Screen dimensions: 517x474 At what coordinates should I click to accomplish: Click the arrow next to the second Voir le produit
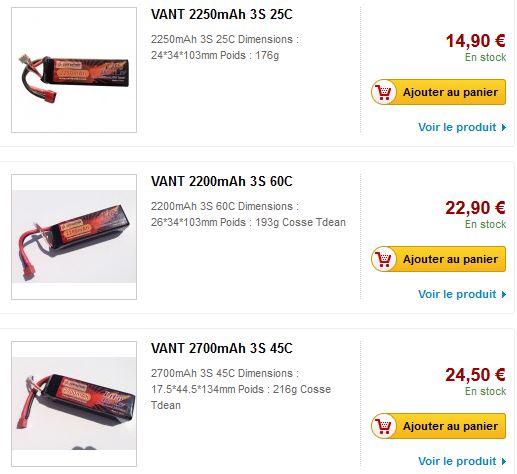pyautogui.click(x=504, y=294)
